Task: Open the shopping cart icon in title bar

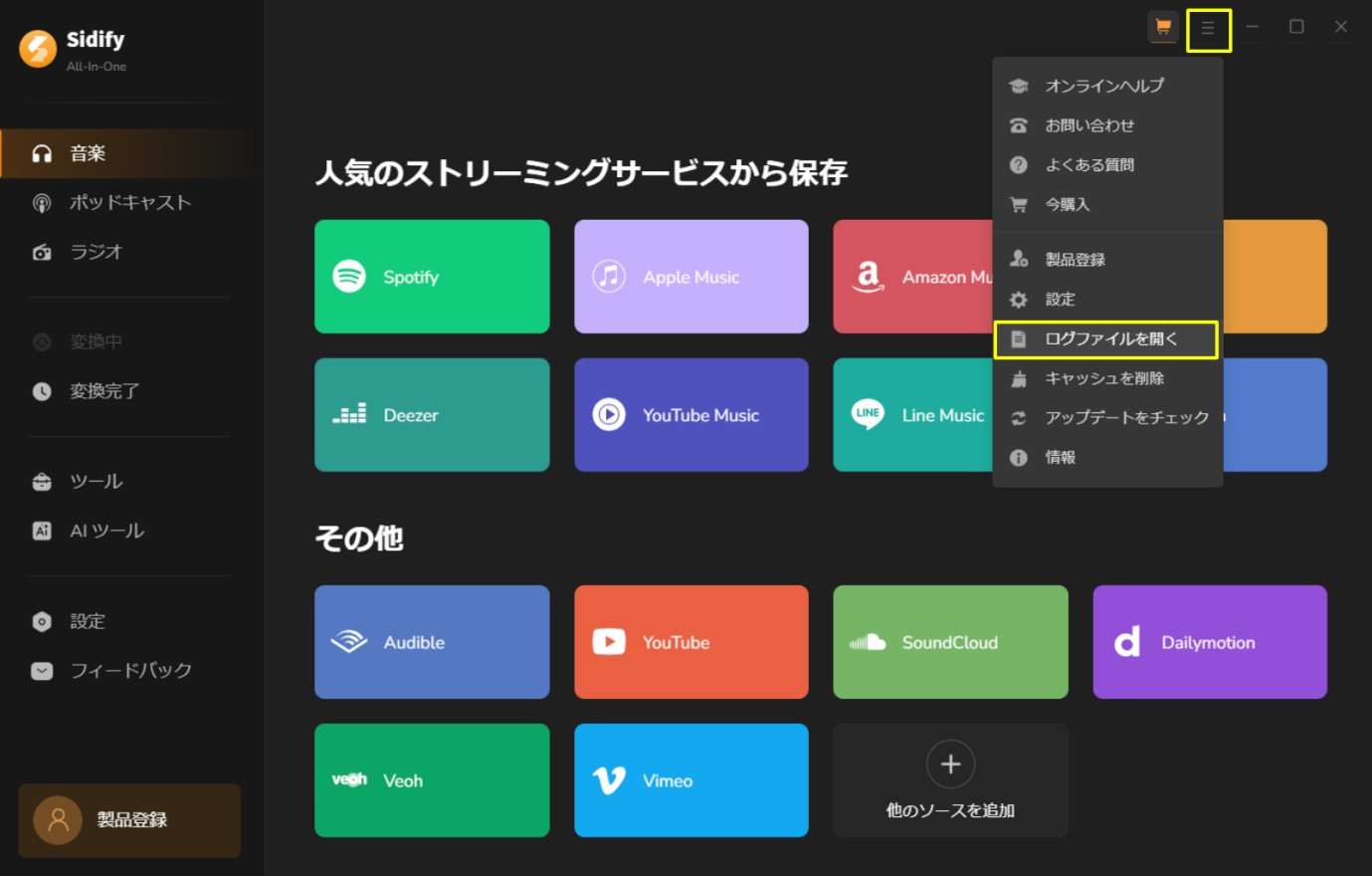Action: [x=1162, y=27]
